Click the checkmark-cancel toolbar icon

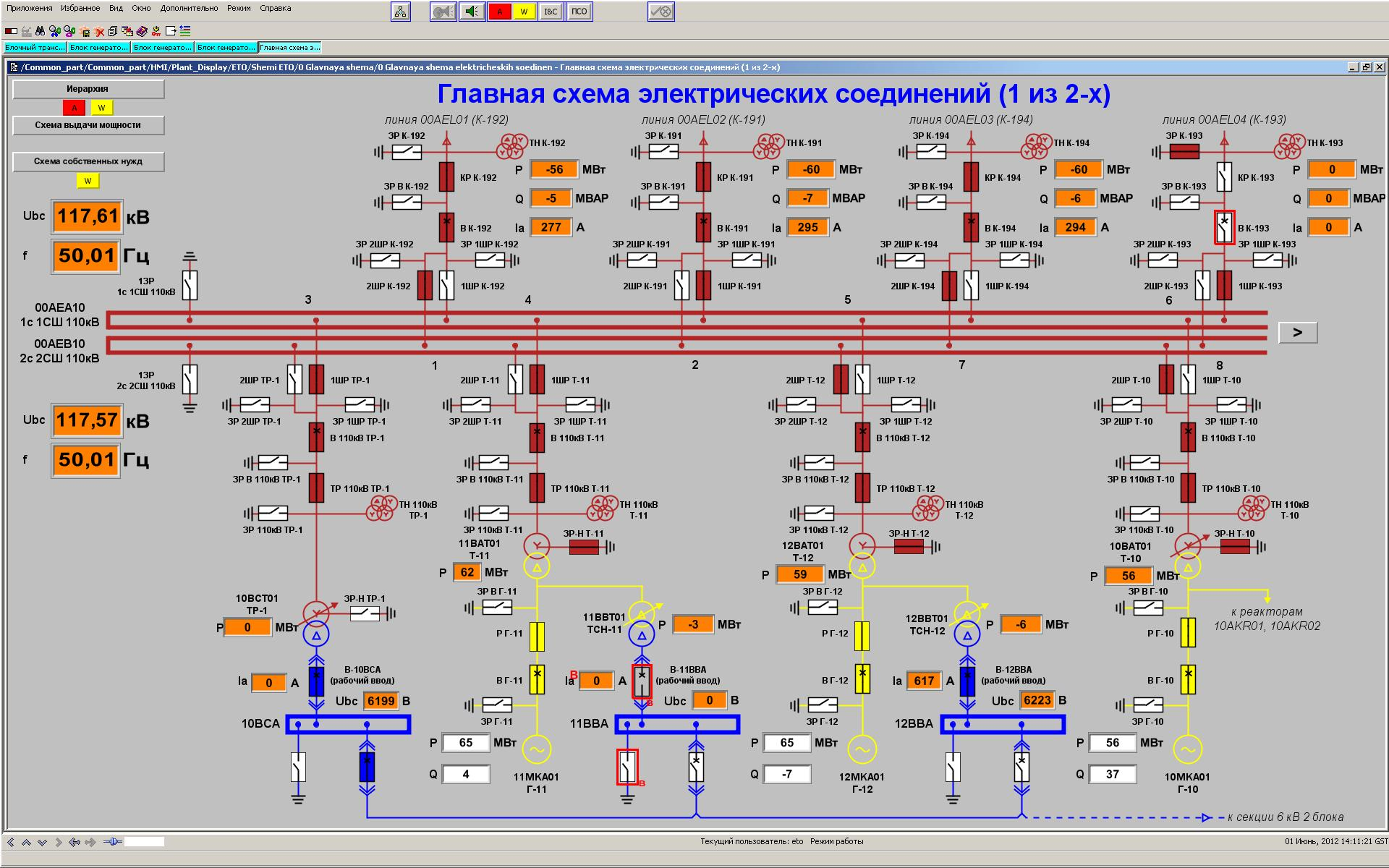click(x=661, y=12)
